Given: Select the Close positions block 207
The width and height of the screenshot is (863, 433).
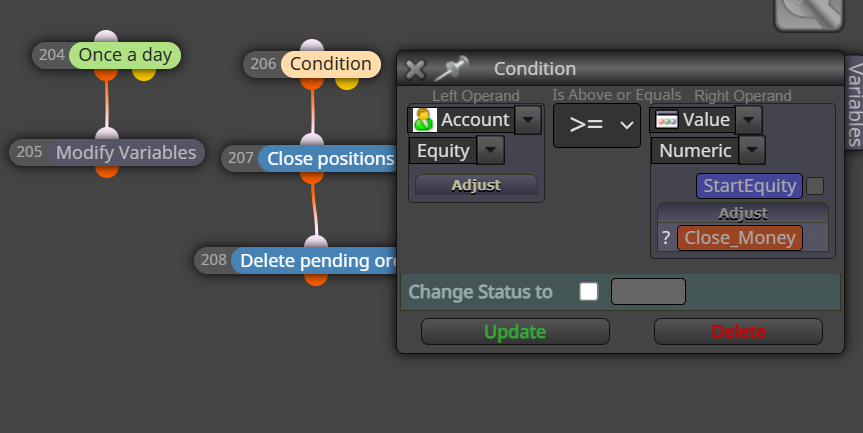Looking at the screenshot, I should click(327, 158).
